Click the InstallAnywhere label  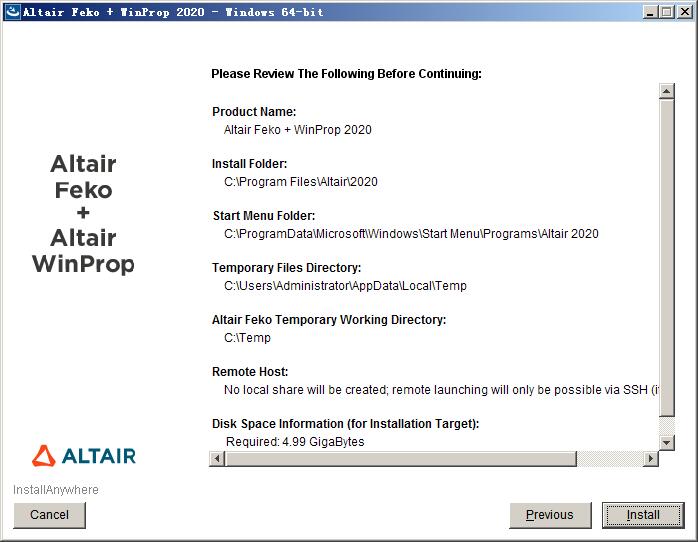[56, 489]
